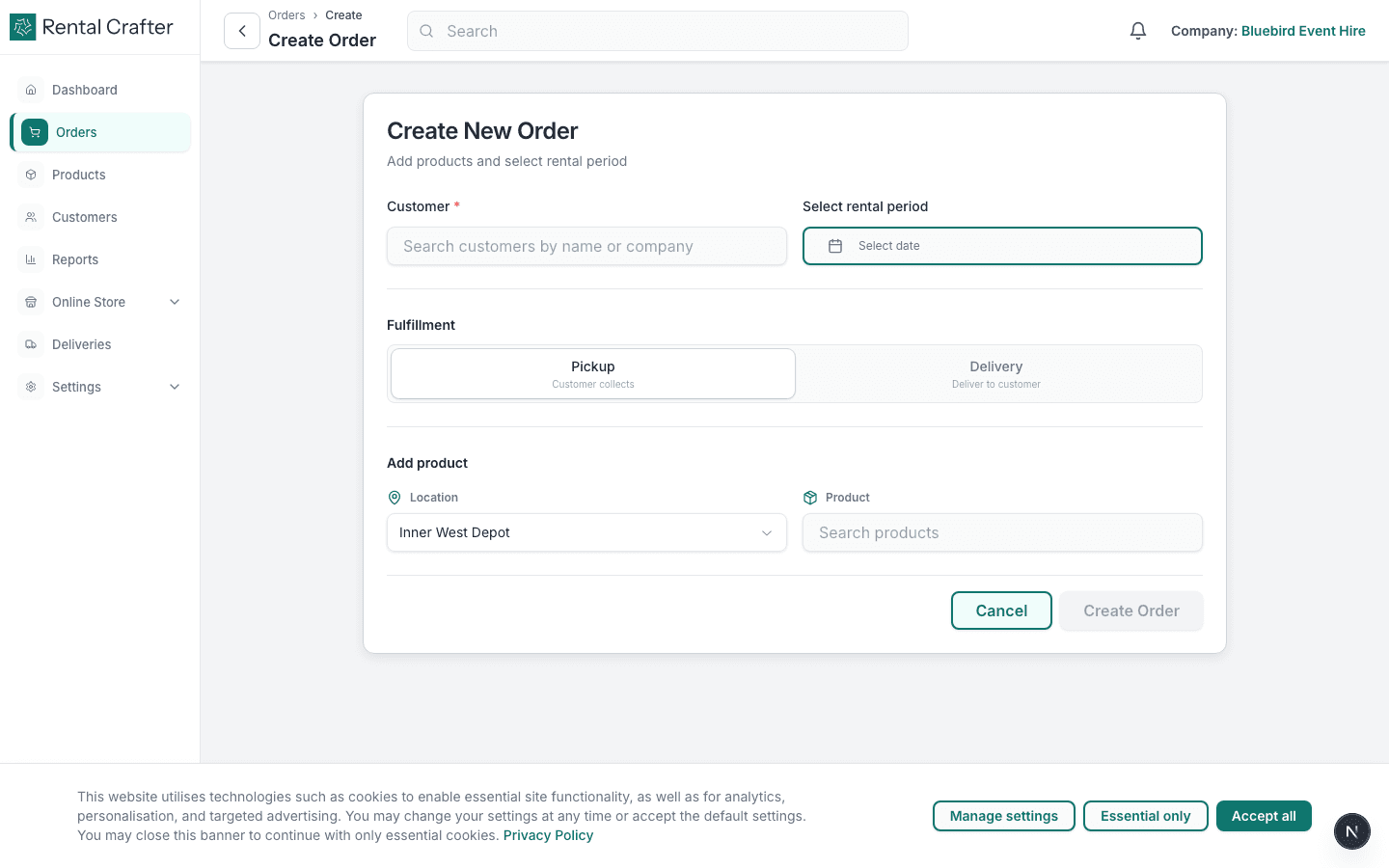Click the Customers people icon
Image resolution: width=1389 pixels, height=868 pixels.
(31, 217)
